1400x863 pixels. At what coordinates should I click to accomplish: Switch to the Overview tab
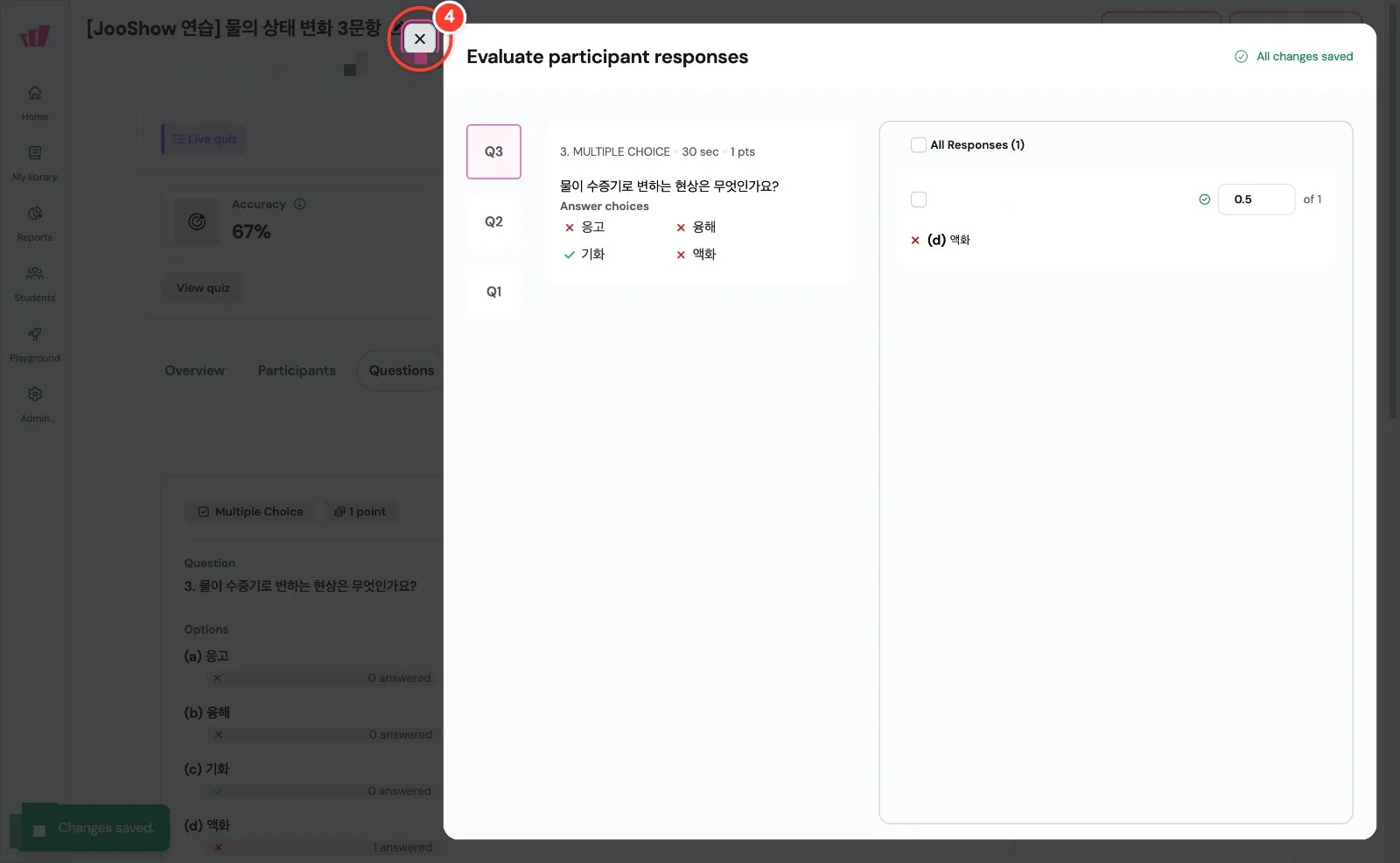click(194, 370)
